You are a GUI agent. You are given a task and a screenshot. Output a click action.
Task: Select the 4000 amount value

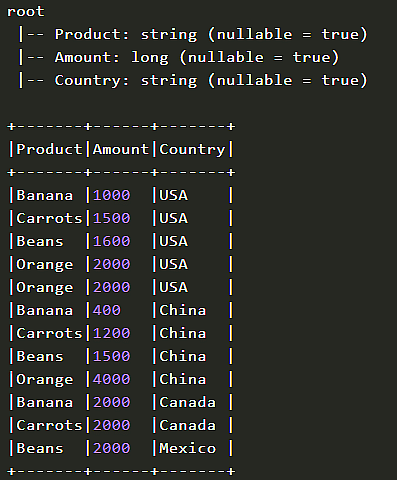[111, 379]
